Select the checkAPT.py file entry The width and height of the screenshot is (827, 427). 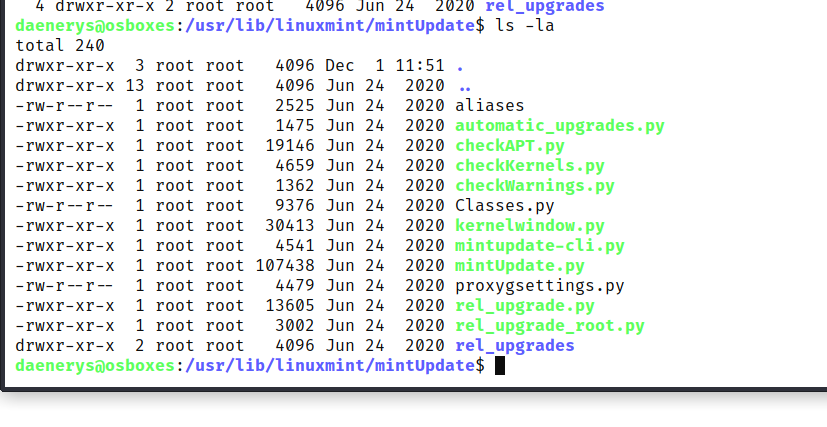(509, 146)
